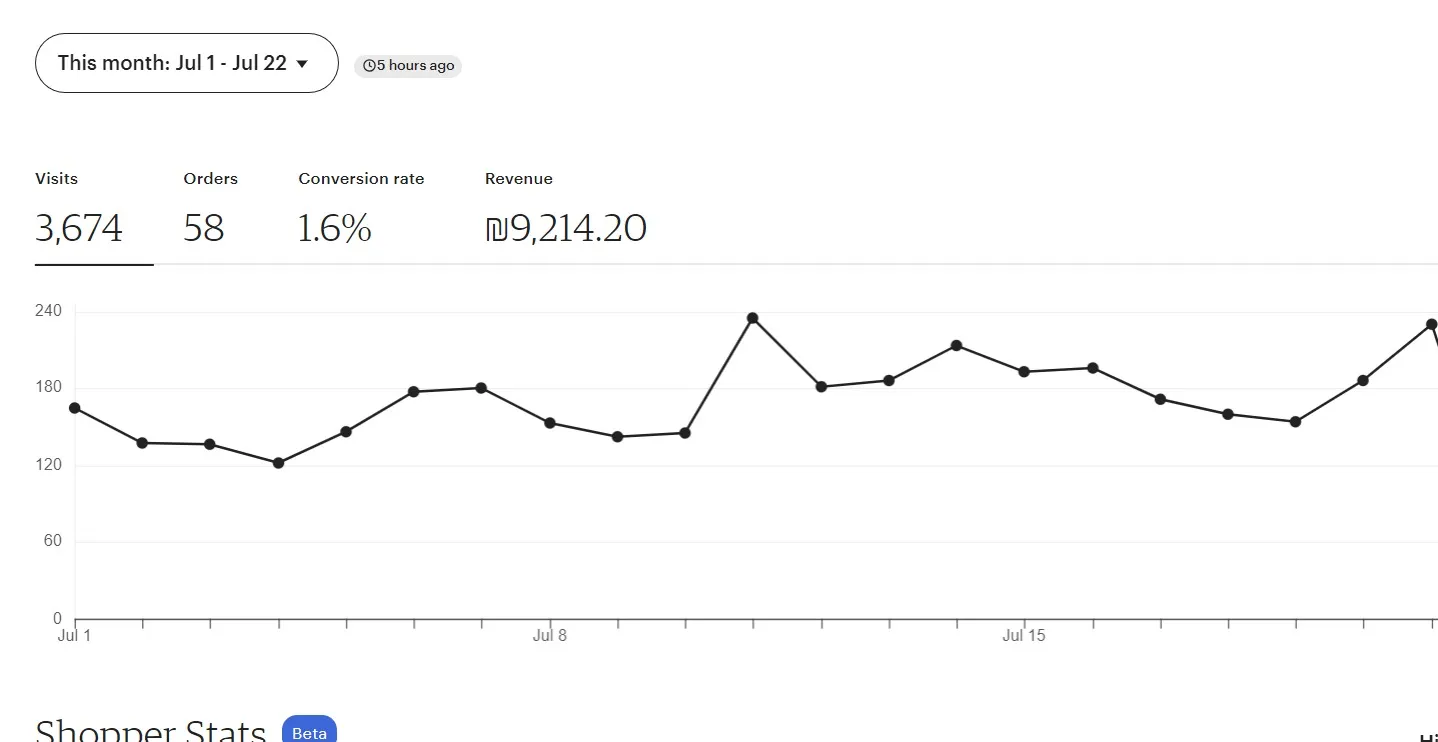Click the 58 orders total
The image size is (1438, 742).
point(204,229)
